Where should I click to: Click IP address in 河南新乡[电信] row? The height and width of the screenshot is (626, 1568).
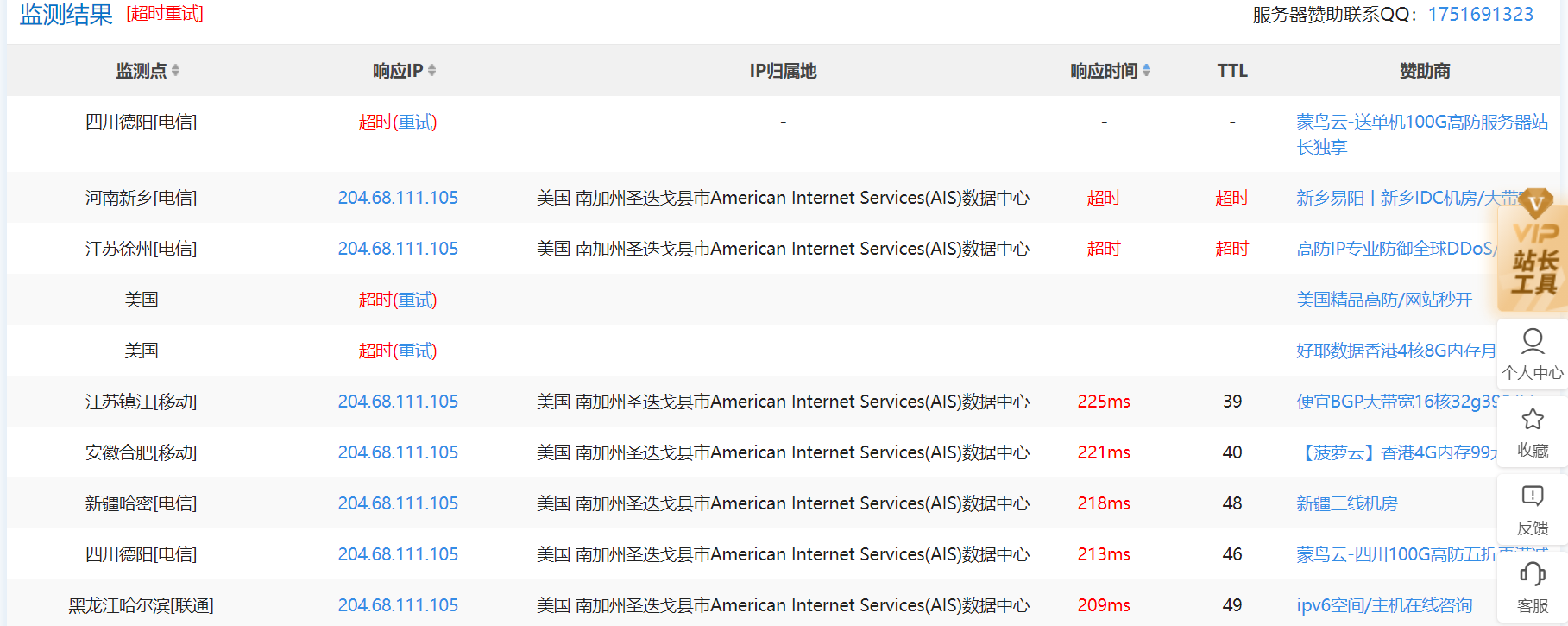click(x=398, y=198)
